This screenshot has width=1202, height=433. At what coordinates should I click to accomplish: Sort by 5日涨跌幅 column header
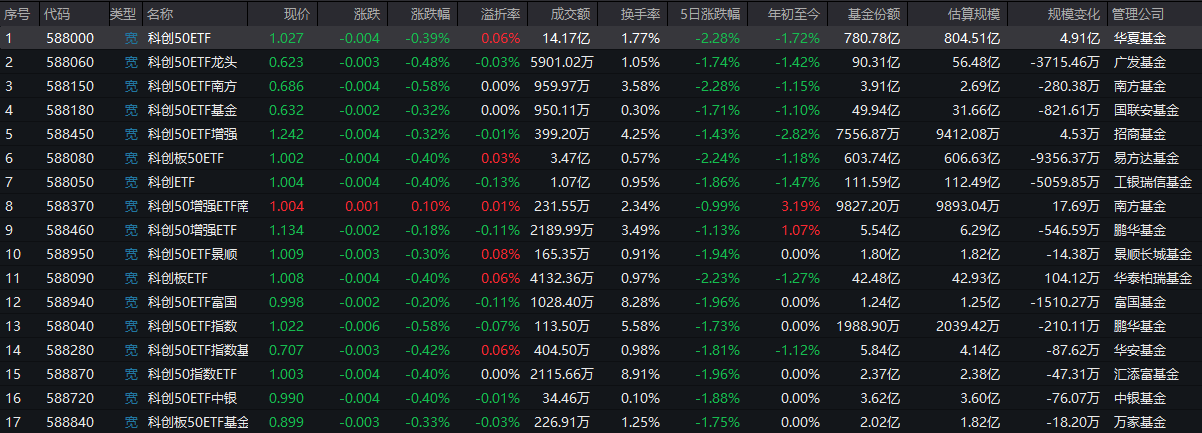pyautogui.click(x=710, y=15)
